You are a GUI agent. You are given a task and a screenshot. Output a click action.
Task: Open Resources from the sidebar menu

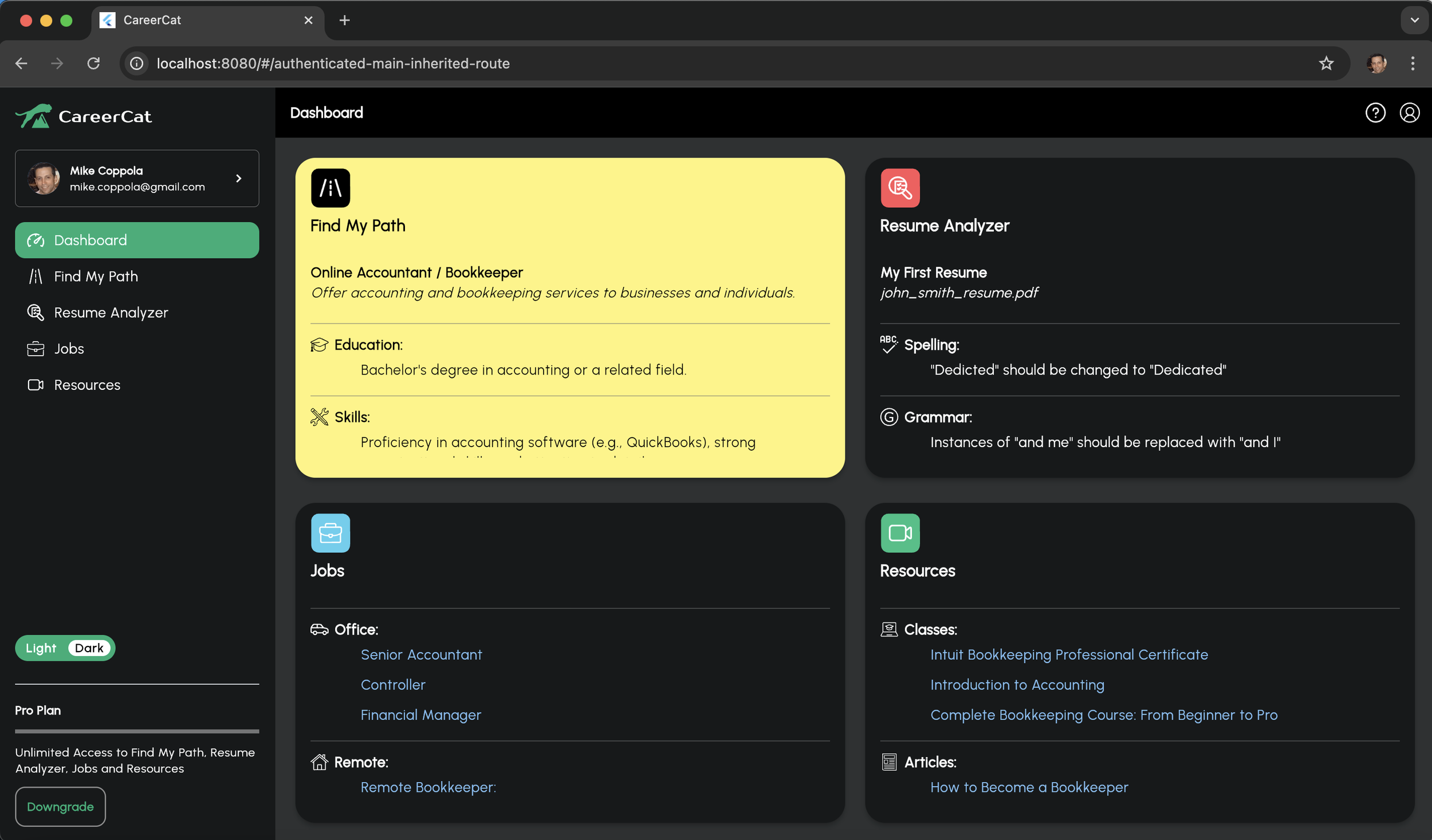(x=137, y=385)
